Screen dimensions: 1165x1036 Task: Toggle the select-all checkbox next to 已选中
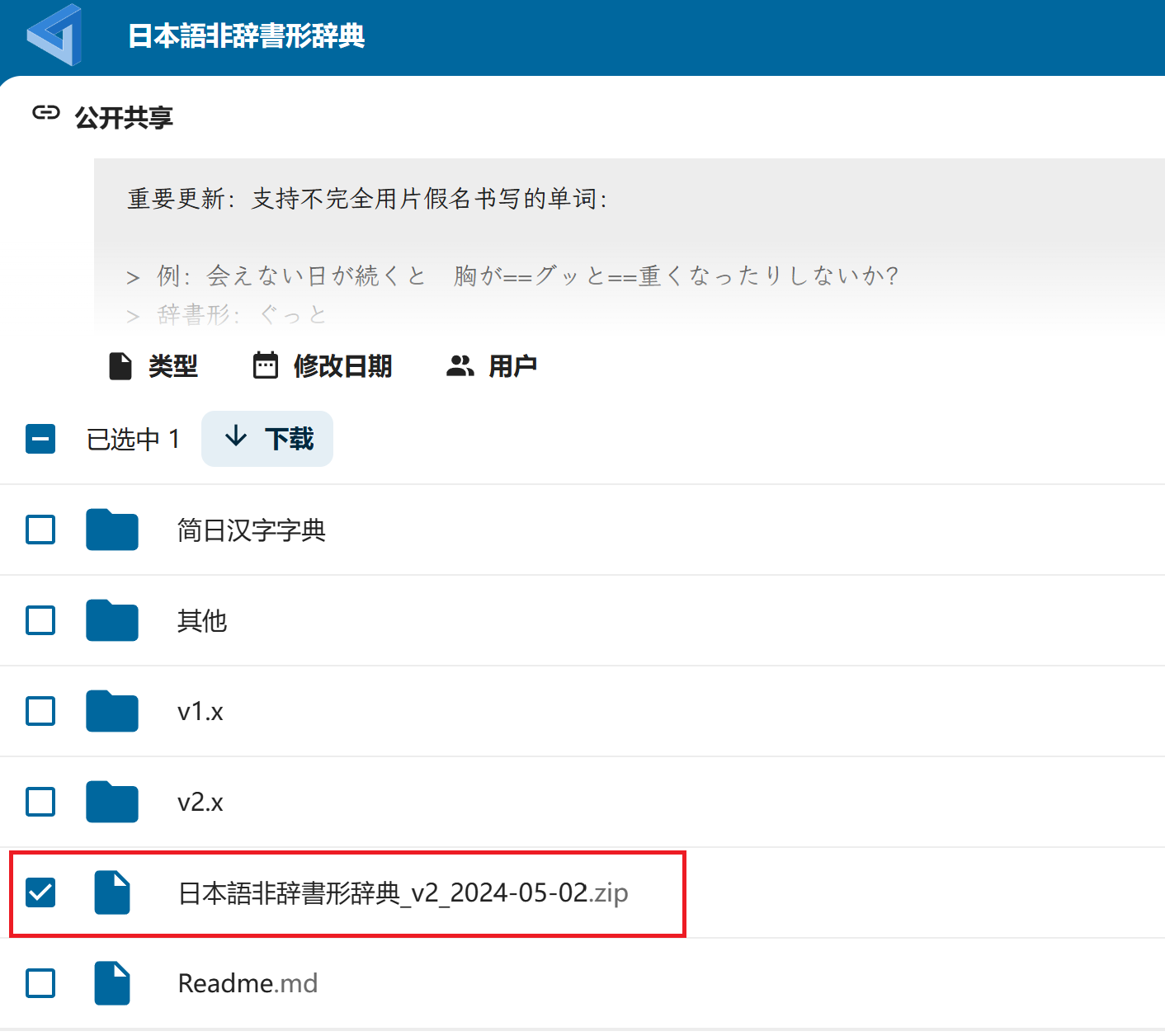tap(40, 439)
